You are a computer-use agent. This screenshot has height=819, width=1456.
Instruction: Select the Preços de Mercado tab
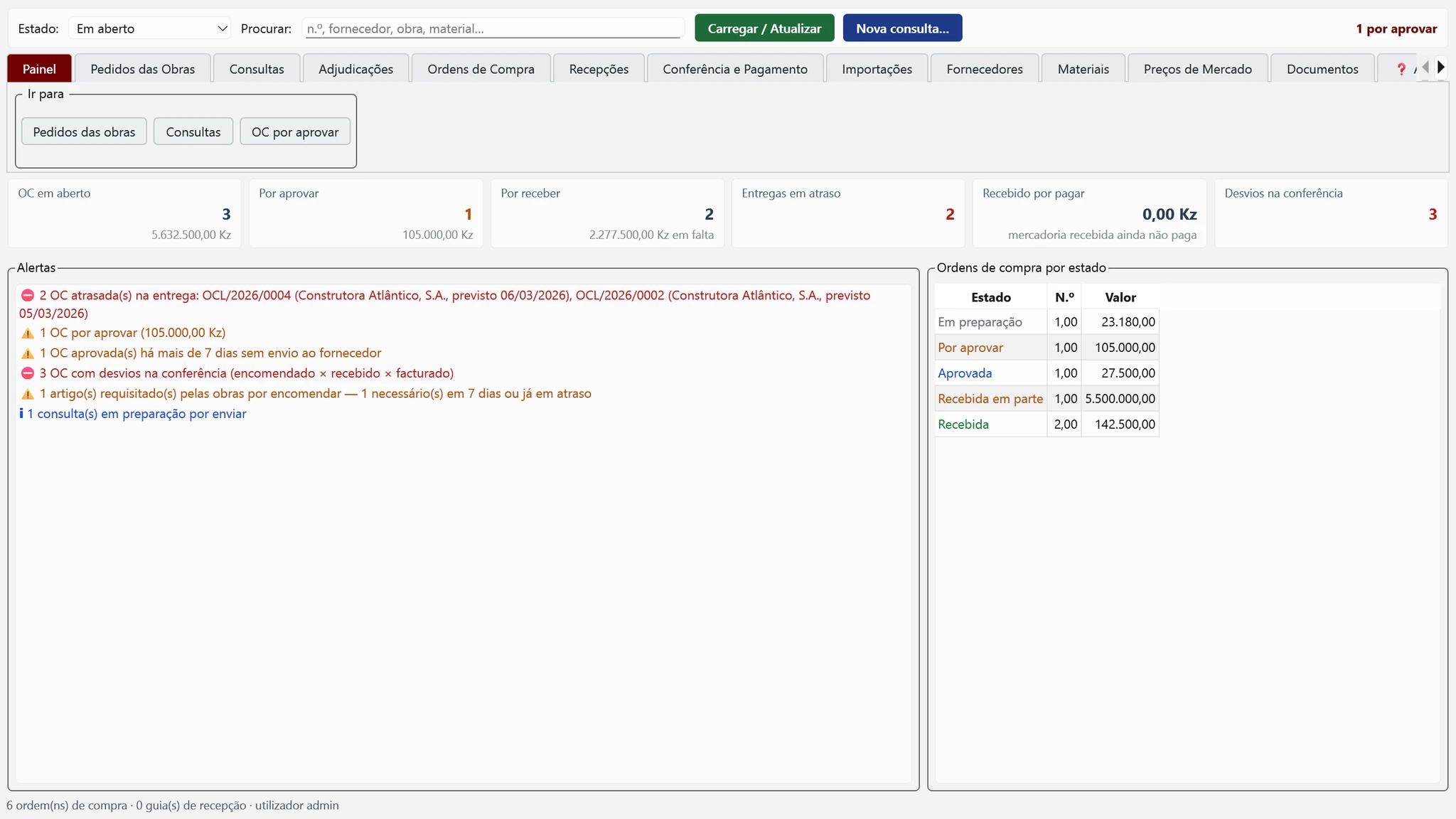click(x=1197, y=69)
